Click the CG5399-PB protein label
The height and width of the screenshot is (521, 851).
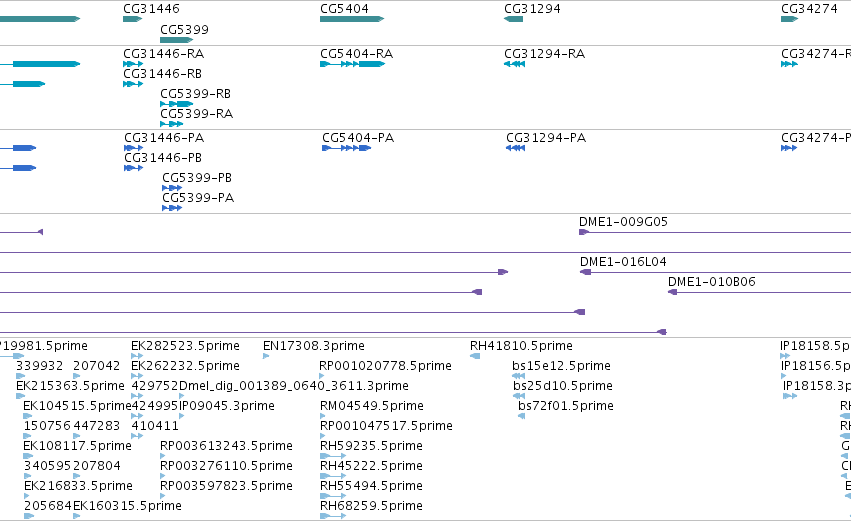point(197,178)
